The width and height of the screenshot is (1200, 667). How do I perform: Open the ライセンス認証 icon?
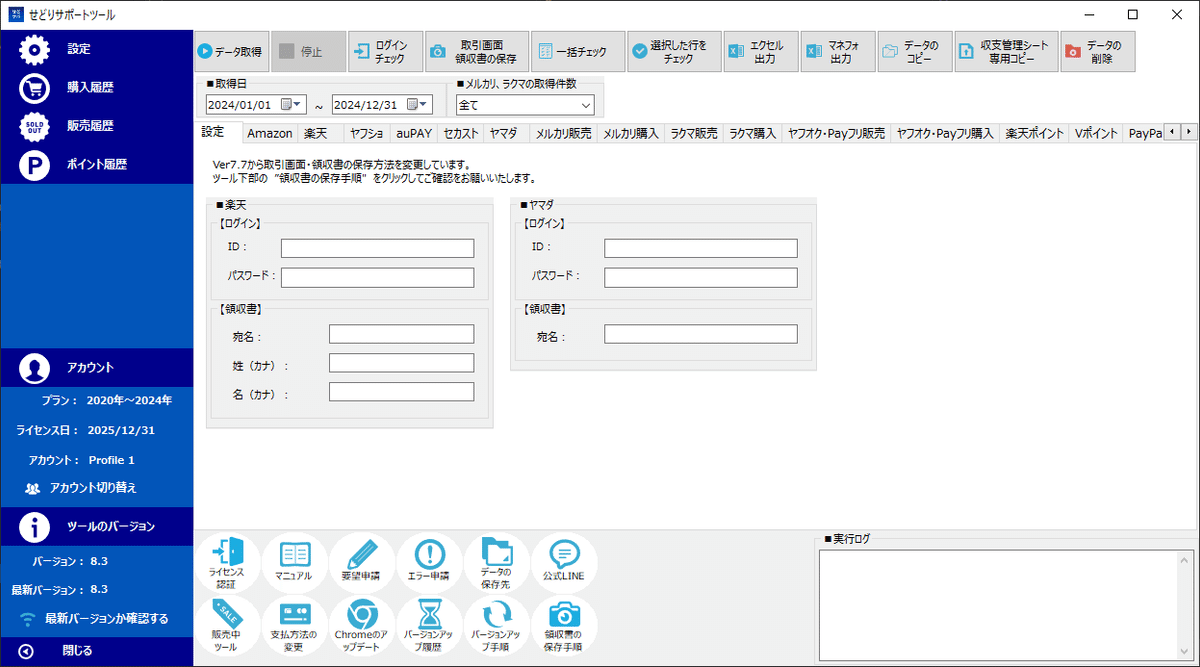(x=227, y=563)
